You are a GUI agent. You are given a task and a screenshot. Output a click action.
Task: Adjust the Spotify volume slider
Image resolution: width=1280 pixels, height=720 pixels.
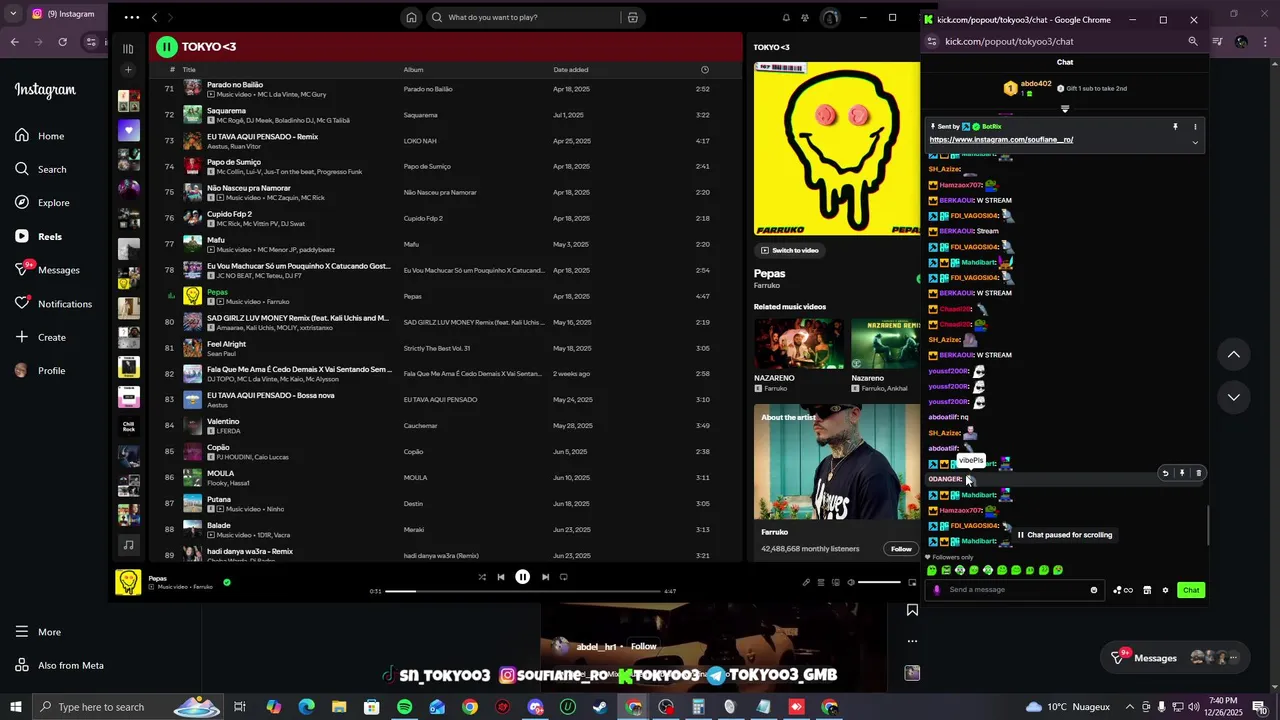point(880,582)
